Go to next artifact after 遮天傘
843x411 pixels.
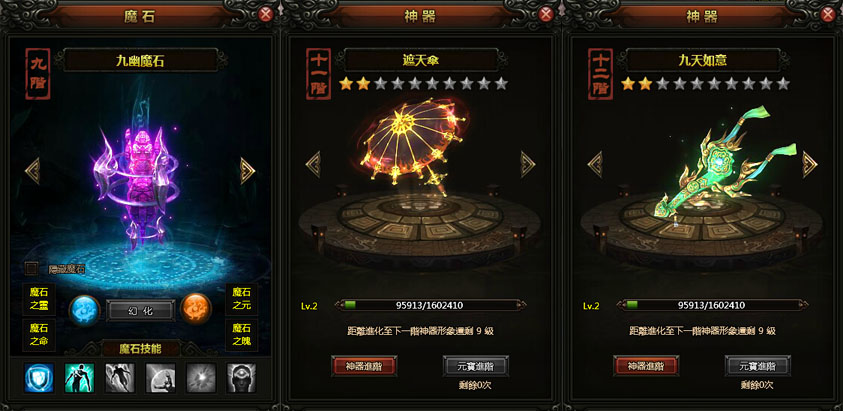528,164
